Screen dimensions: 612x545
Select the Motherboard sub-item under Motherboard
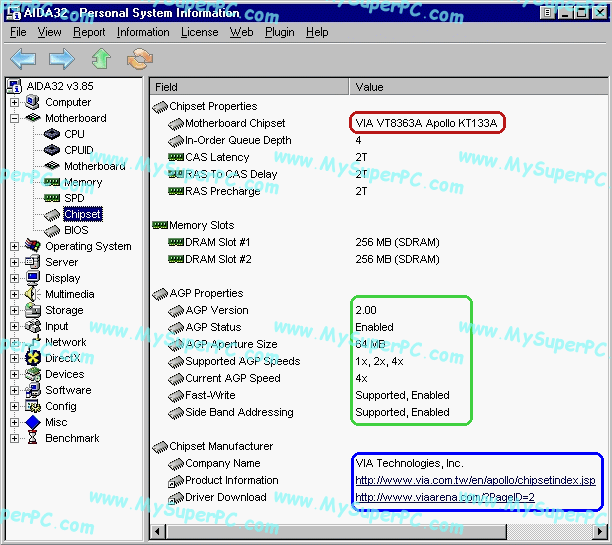pos(94,166)
